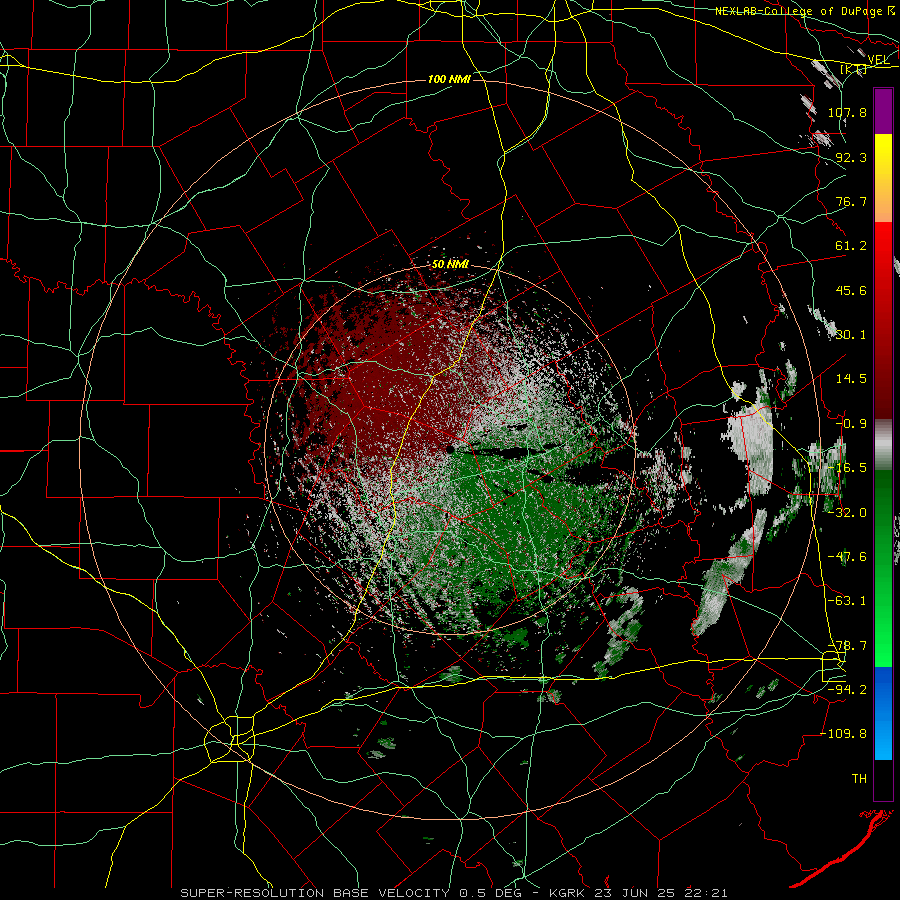Viewport: 900px width, 900px height.
Task: Click the 50 NMI range ring label
Action: point(451,265)
